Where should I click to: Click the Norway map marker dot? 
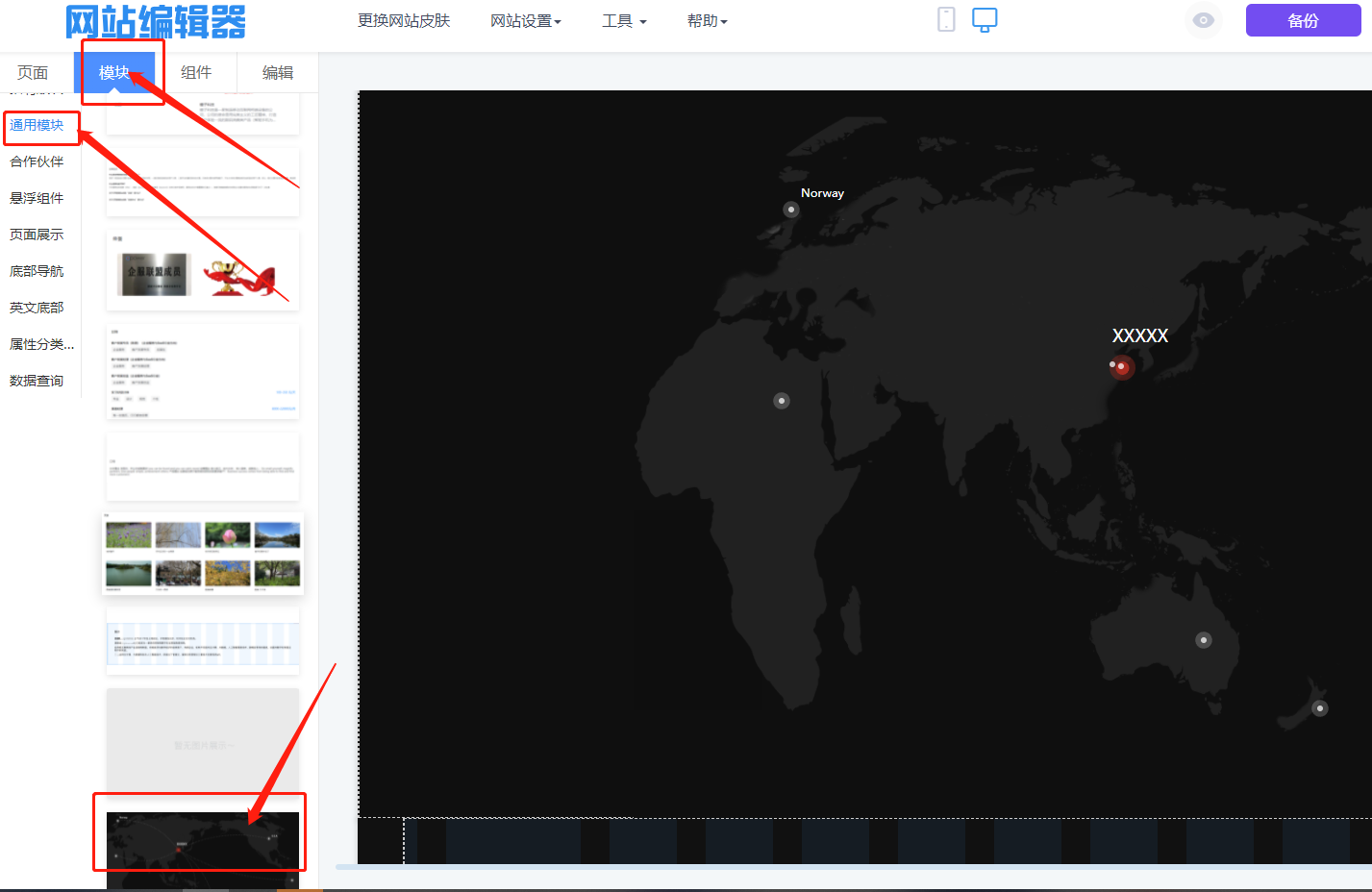(x=791, y=210)
